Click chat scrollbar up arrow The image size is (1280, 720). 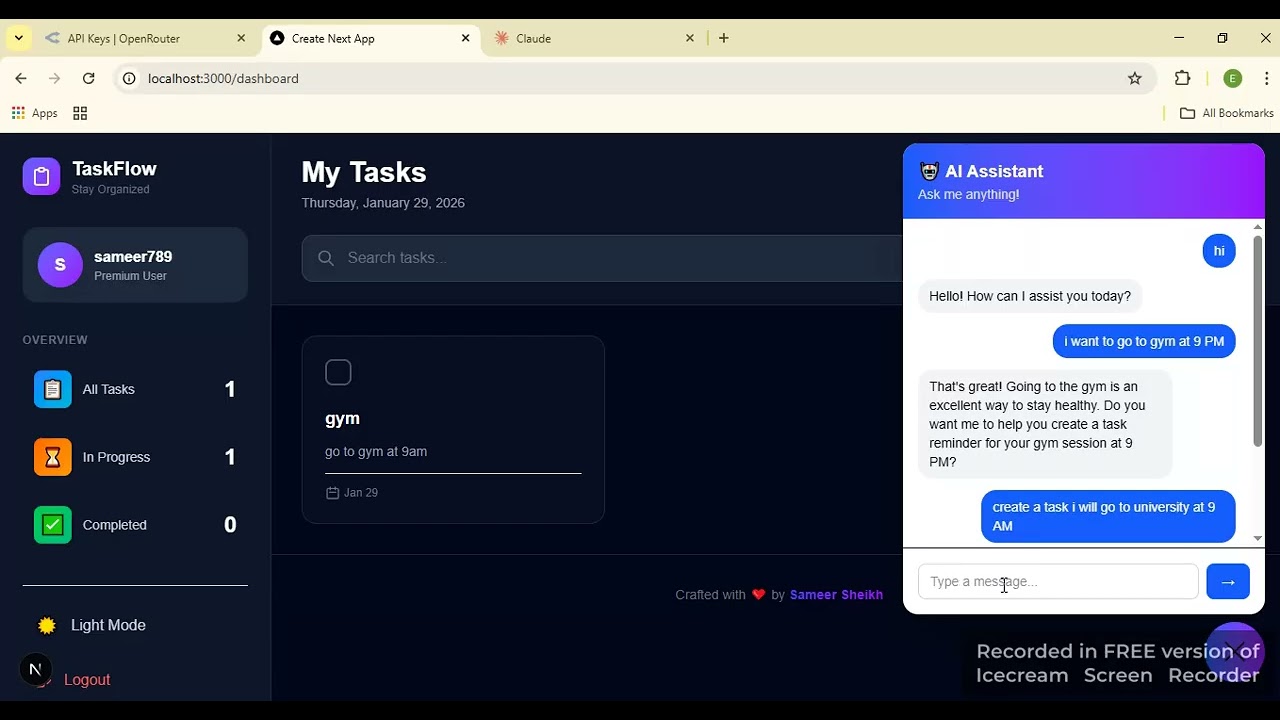point(1258,227)
